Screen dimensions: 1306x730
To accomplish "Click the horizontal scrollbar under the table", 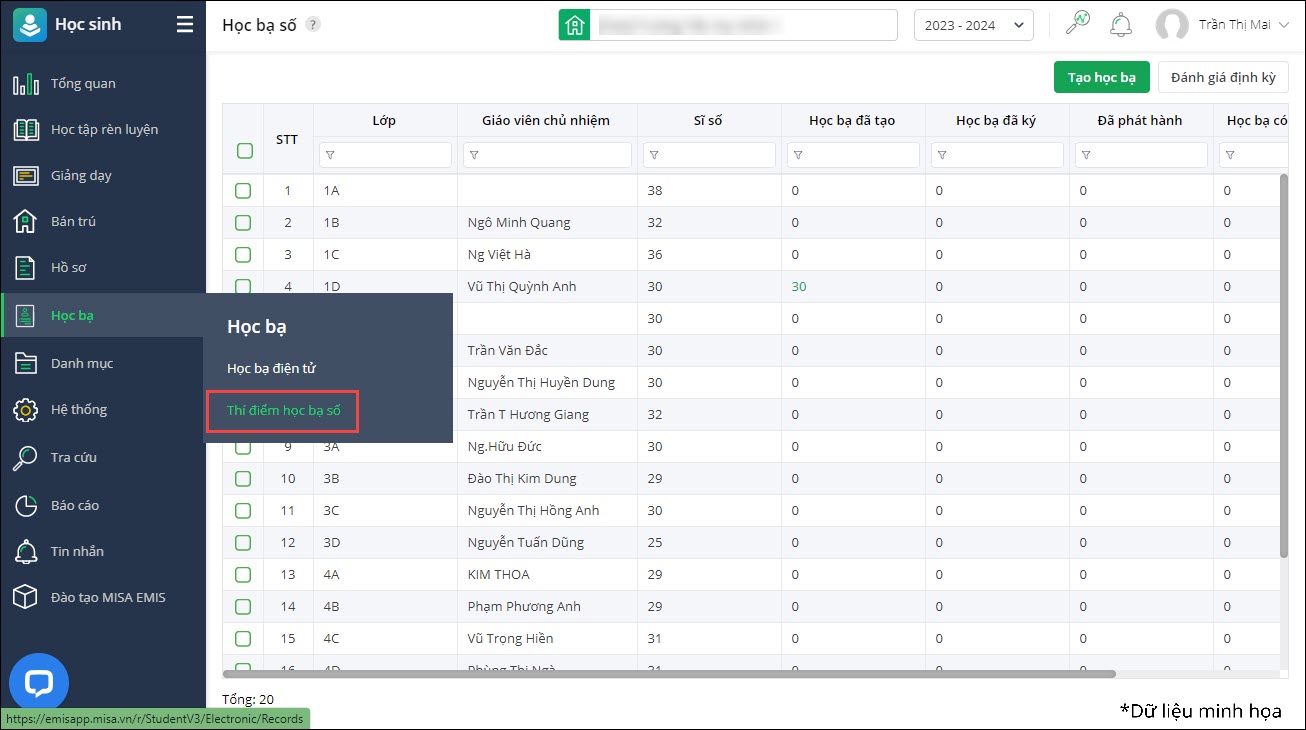I will [669, 674].
